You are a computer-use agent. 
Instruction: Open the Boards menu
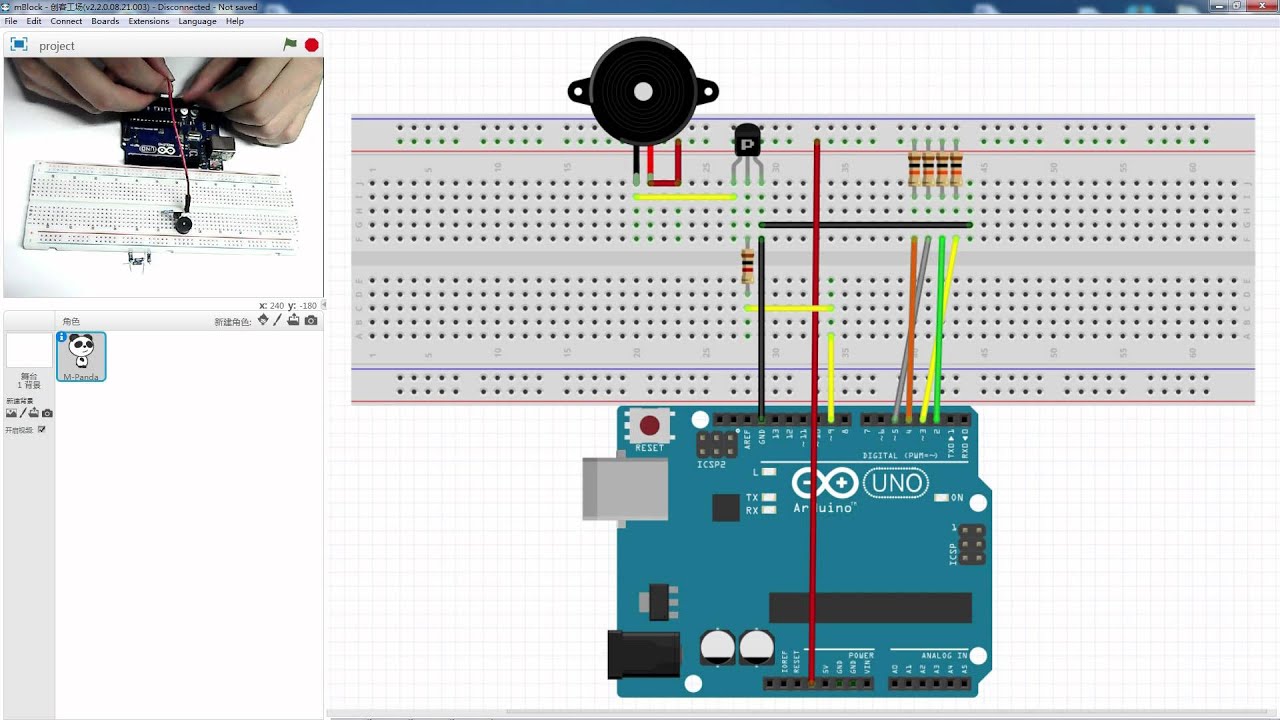105,21
